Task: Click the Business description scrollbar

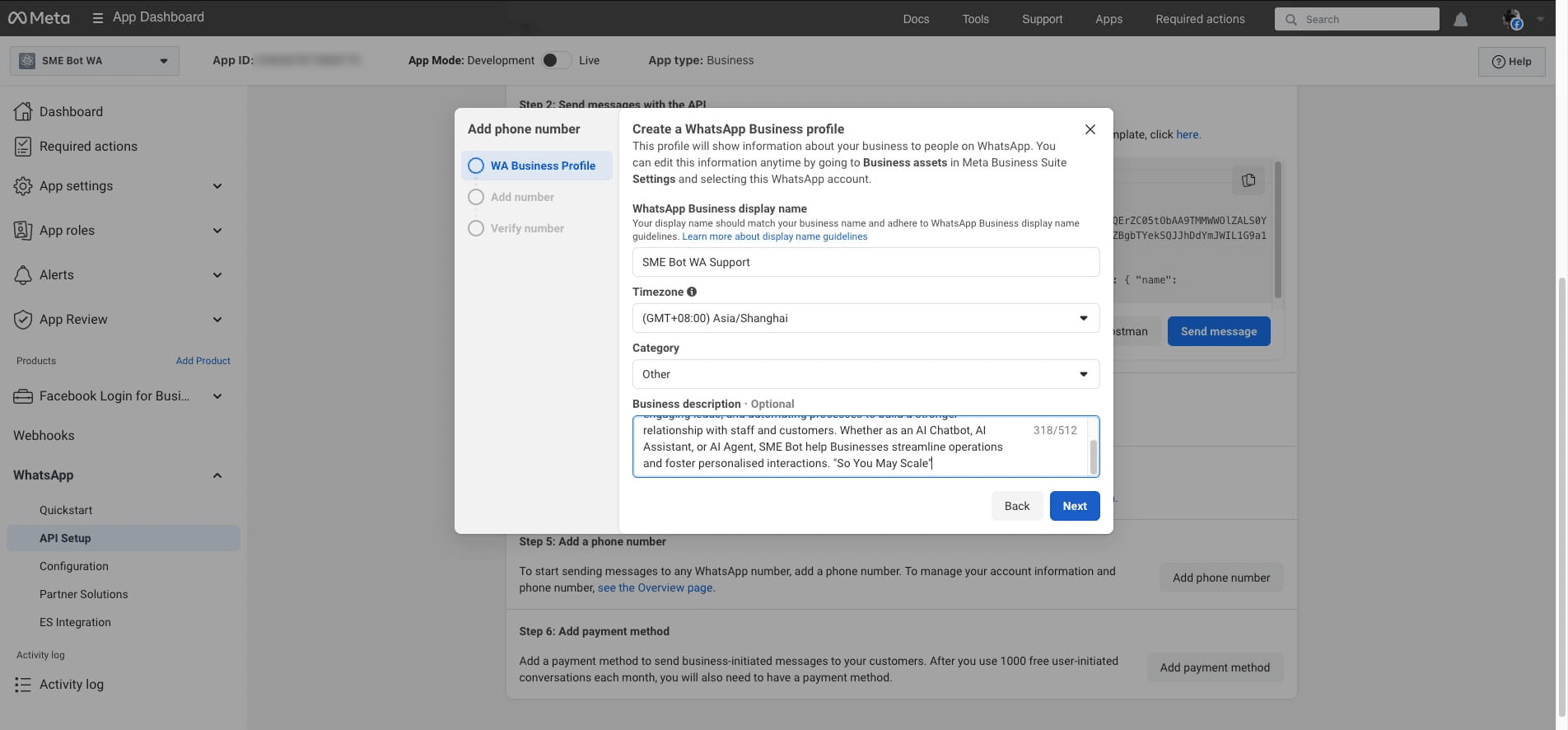Action: pos(1094,456)
